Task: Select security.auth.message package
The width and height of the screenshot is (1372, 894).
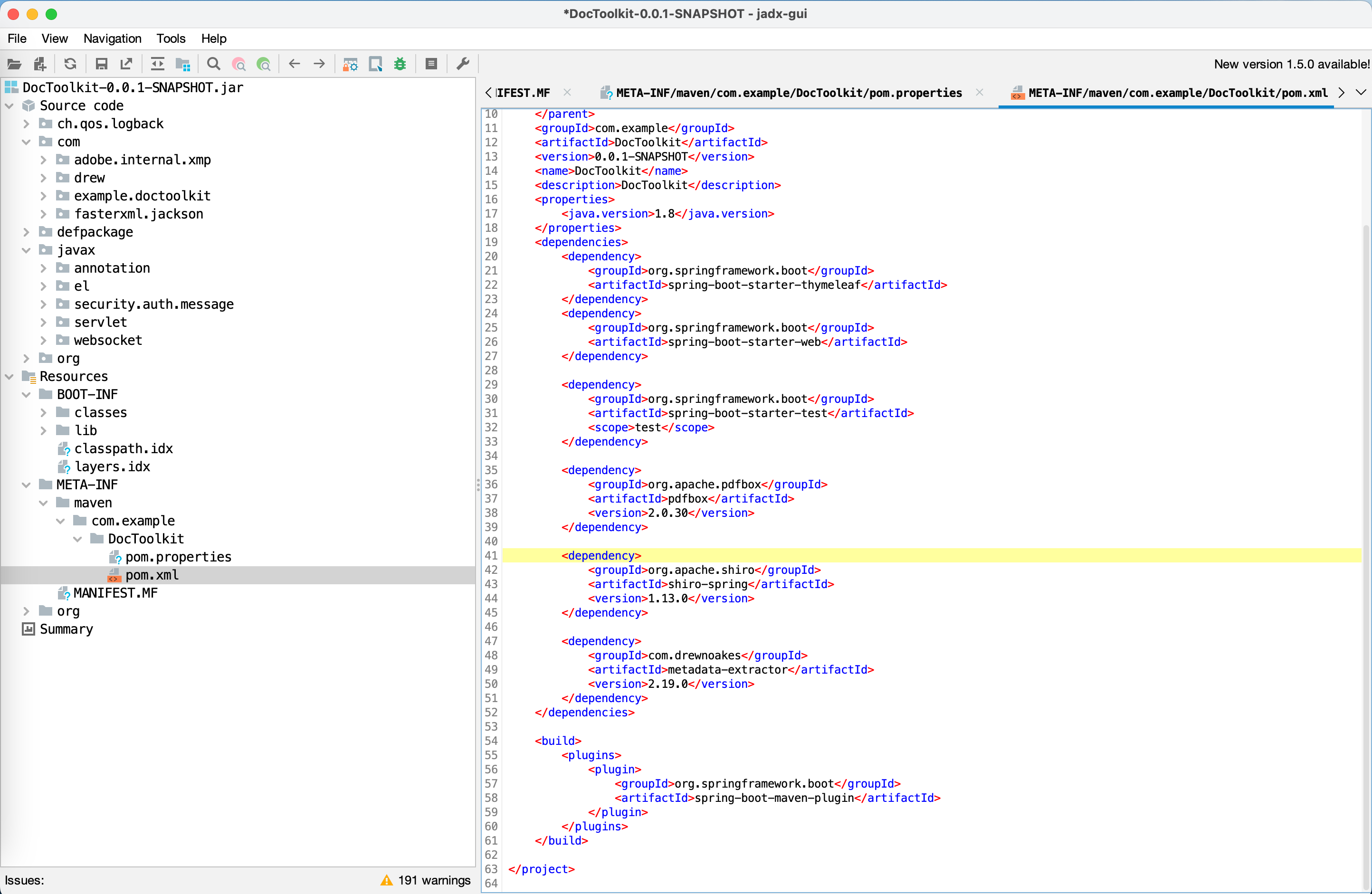Action: pyautogui.click(x=154, y=304)
